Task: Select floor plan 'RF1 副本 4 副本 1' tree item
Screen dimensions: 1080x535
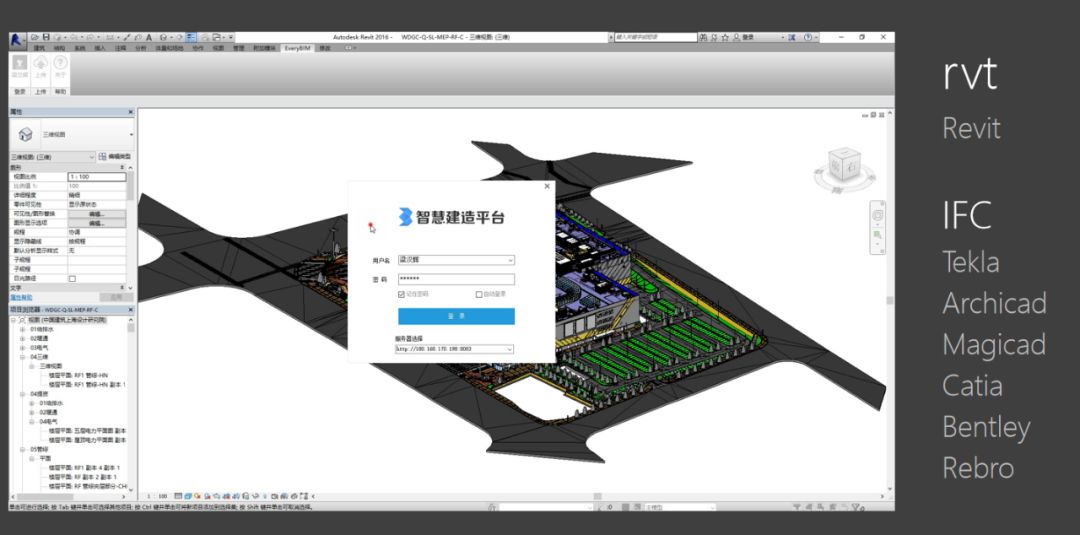Action: coord(84,468)
